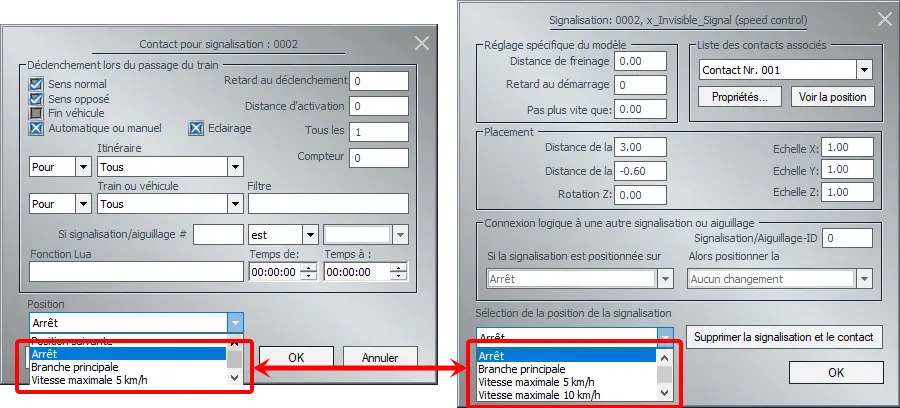Close the Contact pour signalisation dialog
900x408 pixels.
click(x=422, y=43)
